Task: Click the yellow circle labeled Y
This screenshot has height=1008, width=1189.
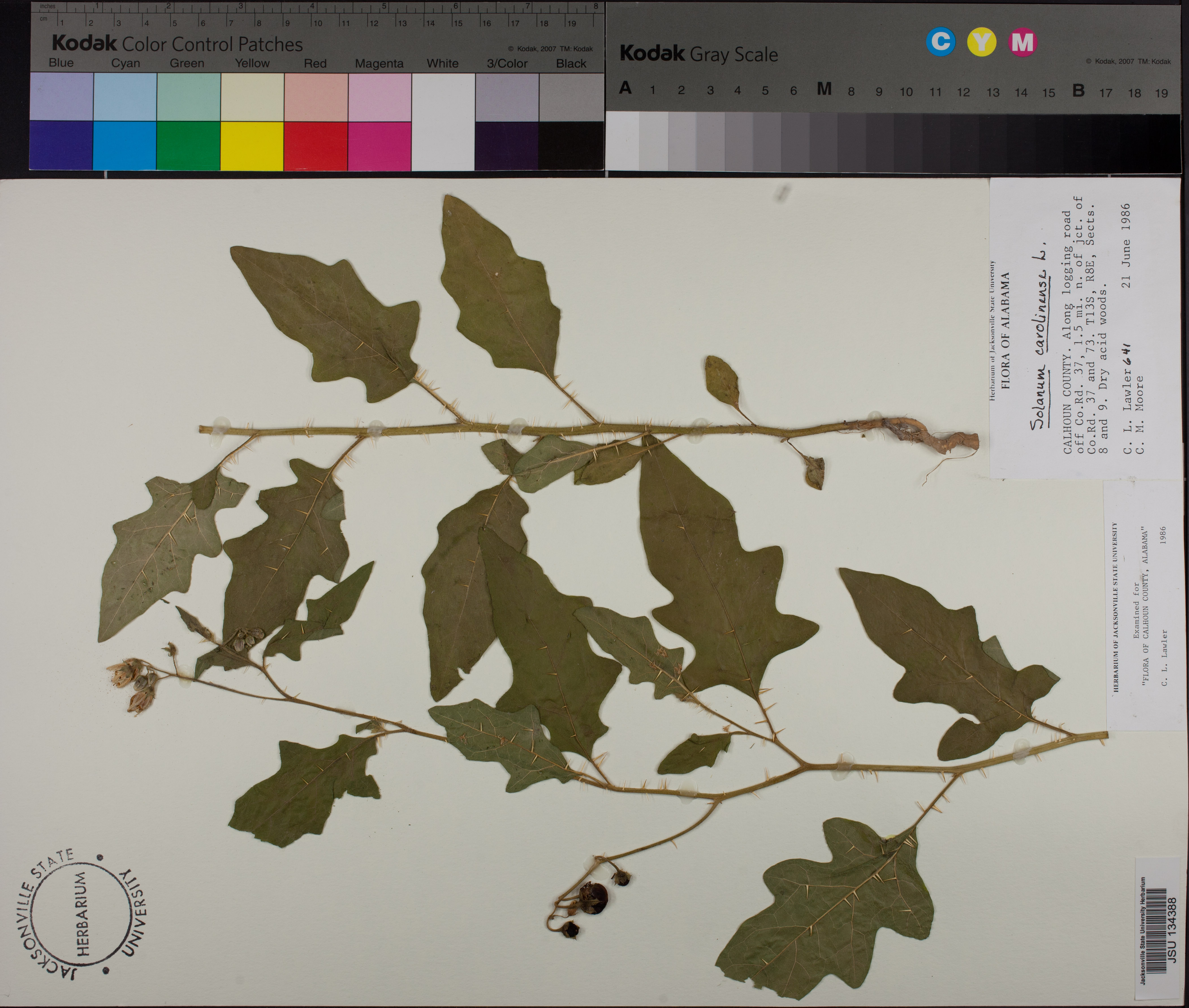Action: point(981,42)
